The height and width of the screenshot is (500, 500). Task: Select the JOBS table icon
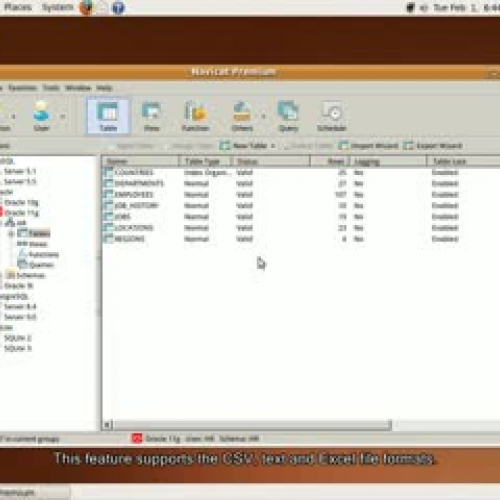(x=108, y=217)
